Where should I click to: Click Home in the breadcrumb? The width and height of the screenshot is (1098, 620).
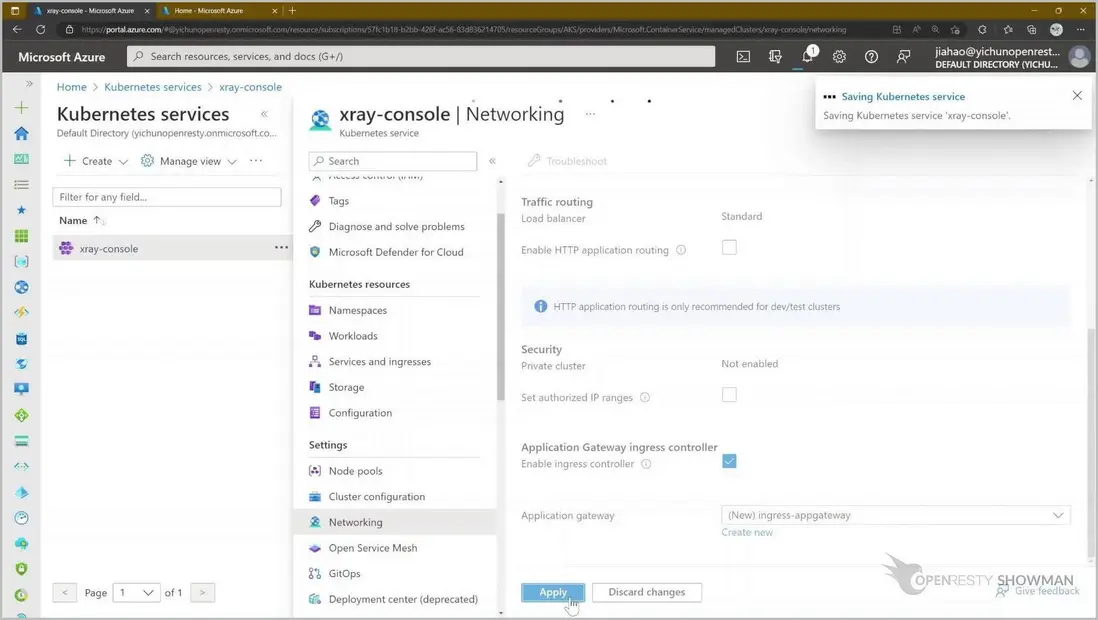(x=71, y=87)
